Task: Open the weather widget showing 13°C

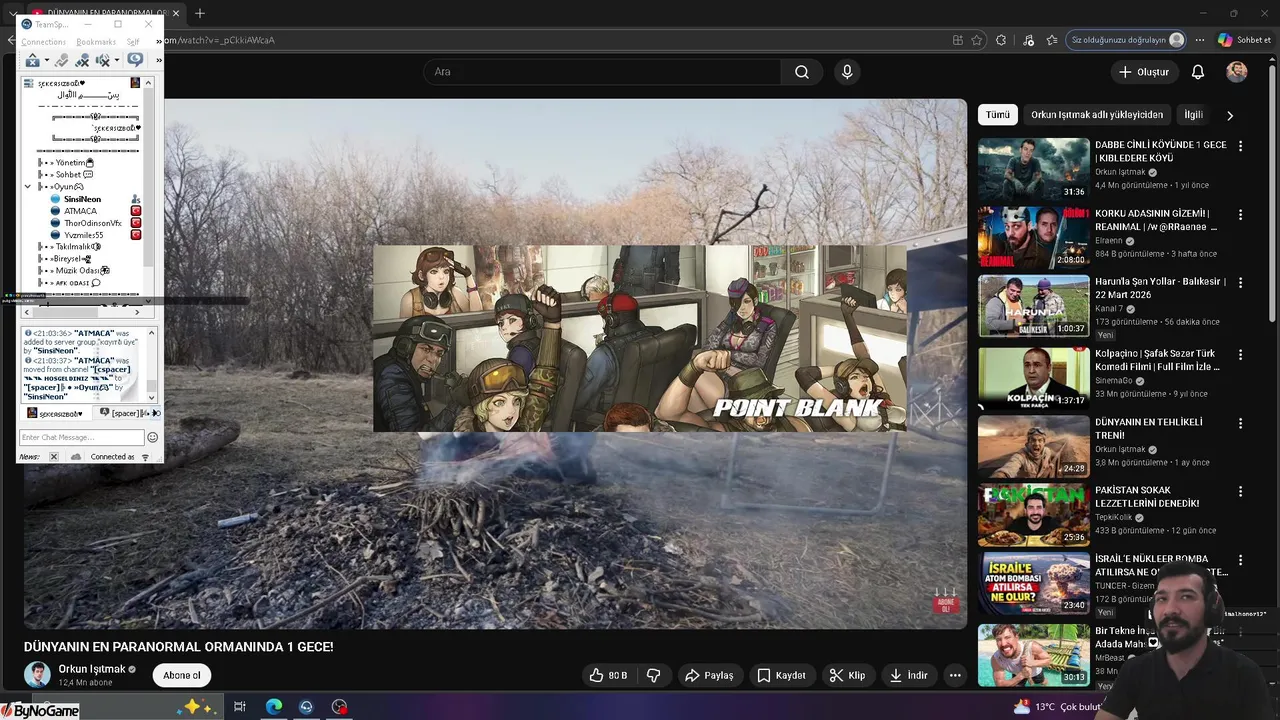Action: pyautogui.click(x=1056, y=707)
